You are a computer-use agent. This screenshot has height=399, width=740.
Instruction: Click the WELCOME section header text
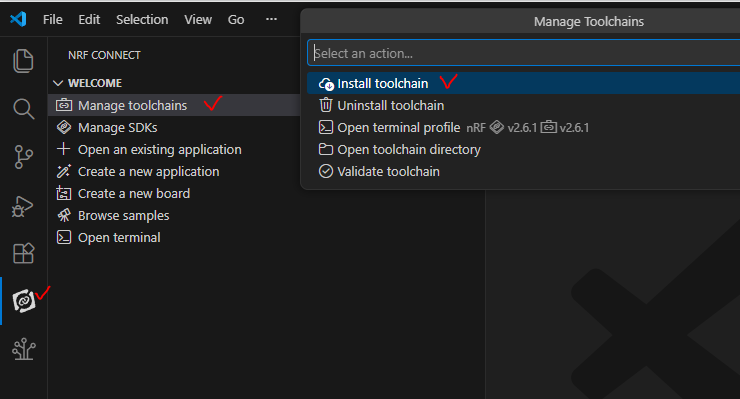95,83
